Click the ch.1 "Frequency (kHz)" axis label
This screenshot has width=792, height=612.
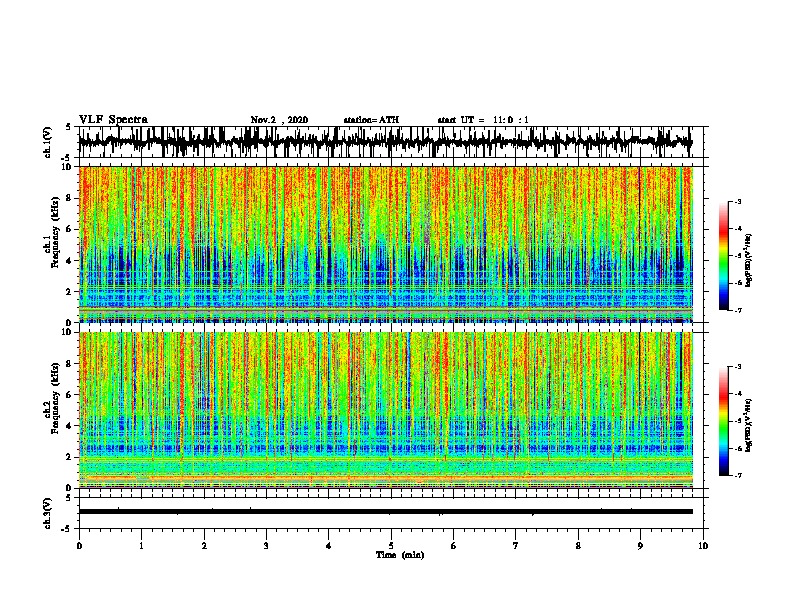[x=55, y=232]
